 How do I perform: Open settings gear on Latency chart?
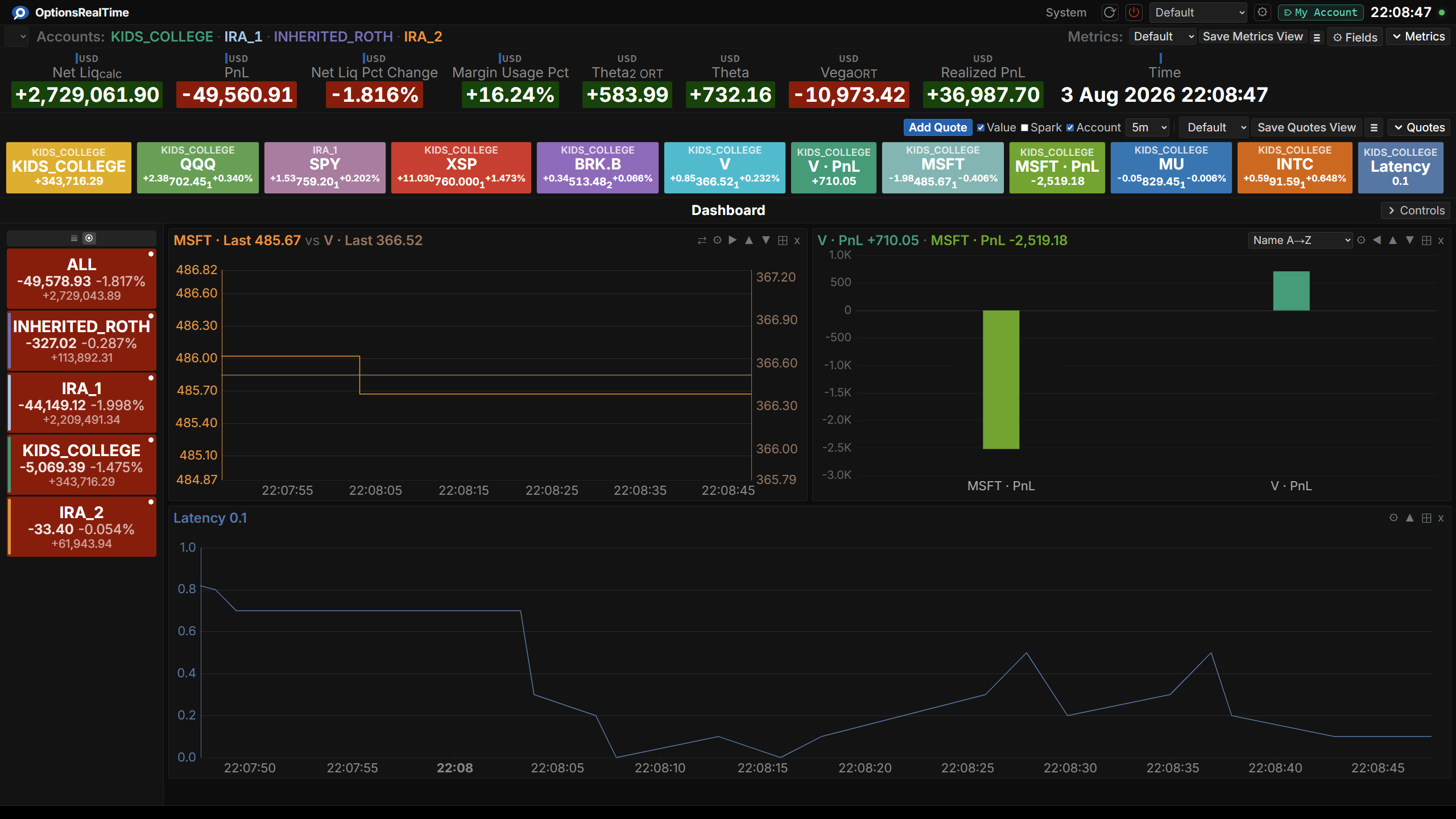1393,518
